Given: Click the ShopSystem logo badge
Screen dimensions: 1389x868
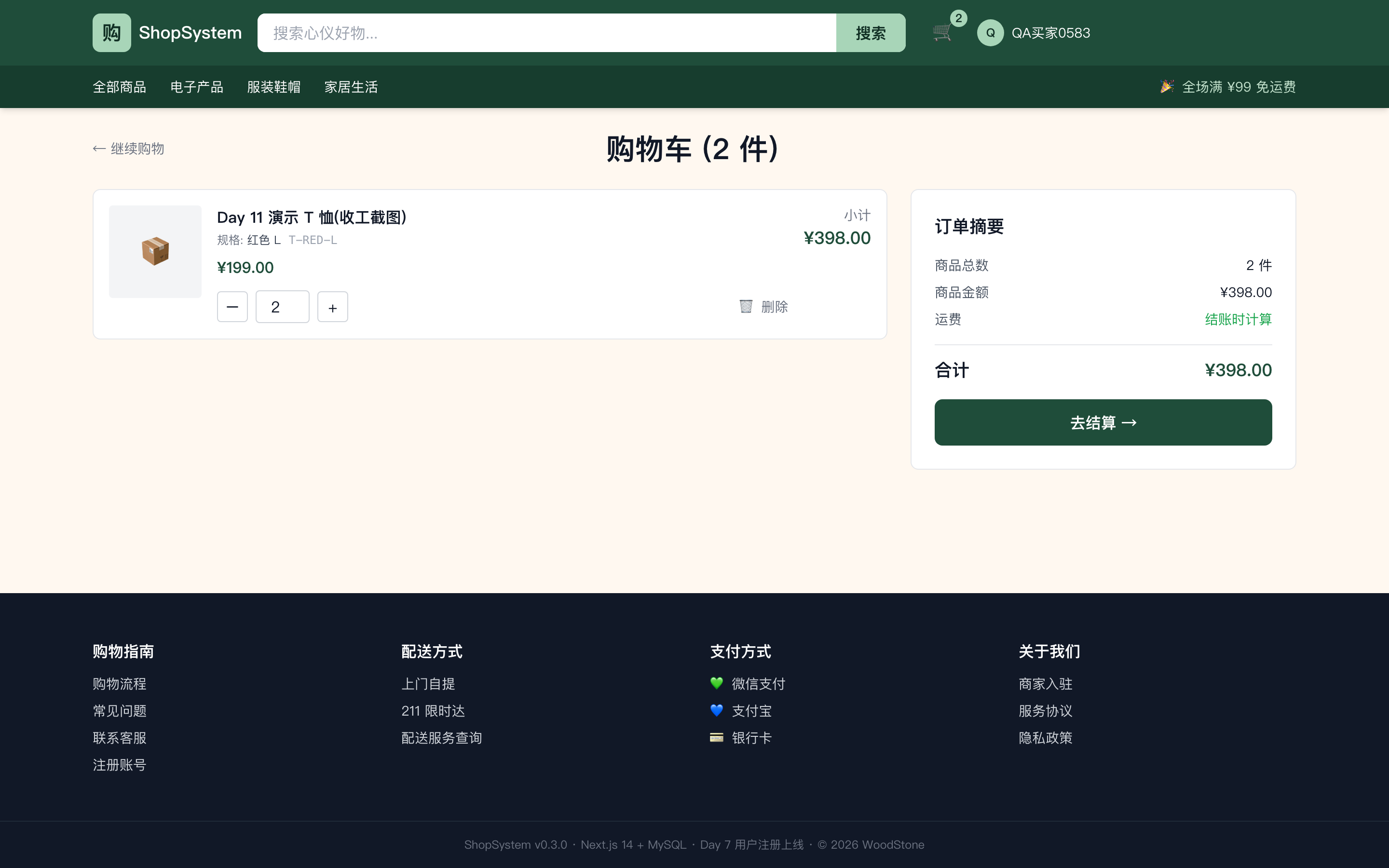Looking at the screenshot, I should (x=111, y=33).
